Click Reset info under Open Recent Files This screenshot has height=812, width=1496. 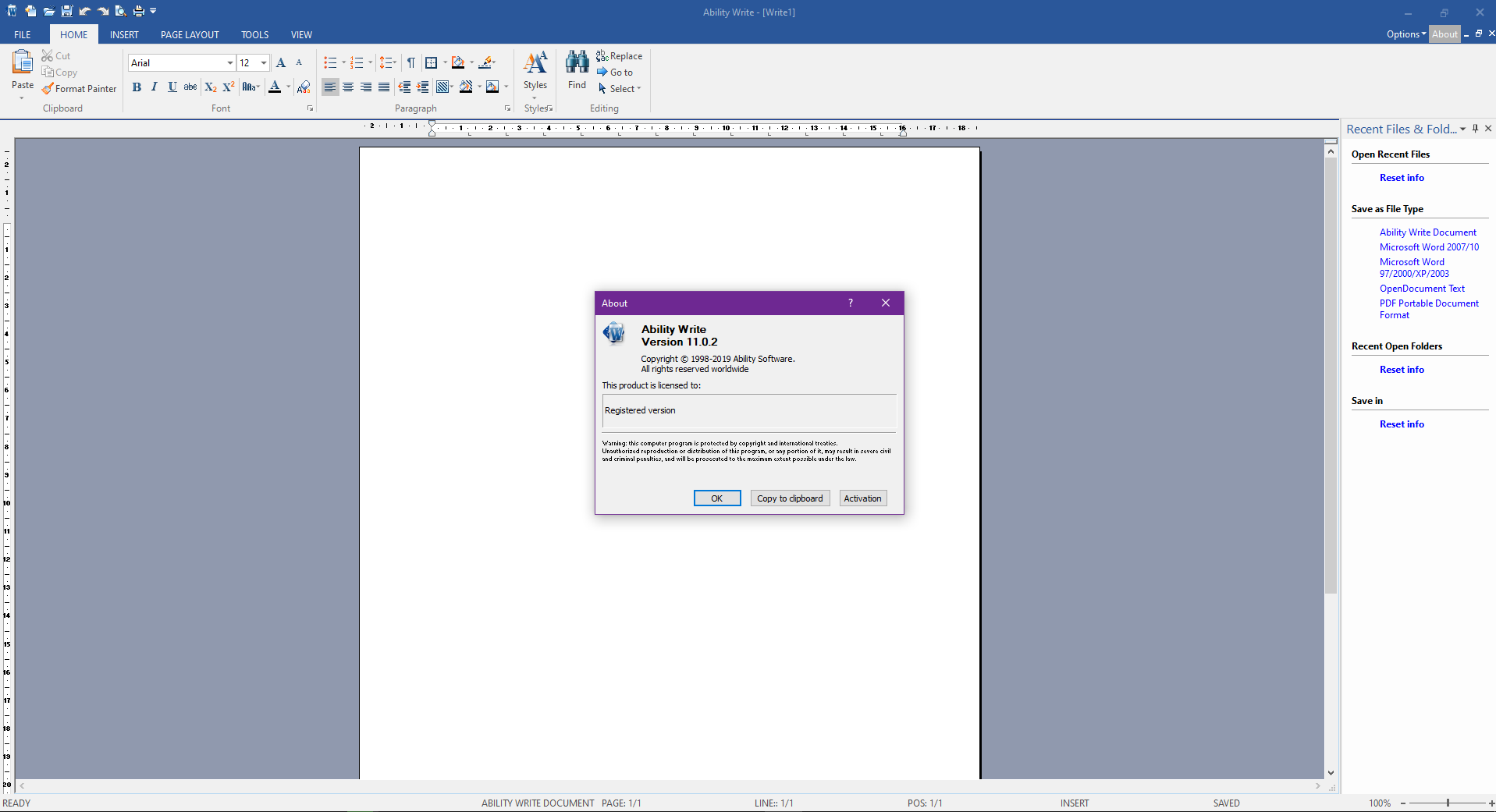tap(1402, 178)
